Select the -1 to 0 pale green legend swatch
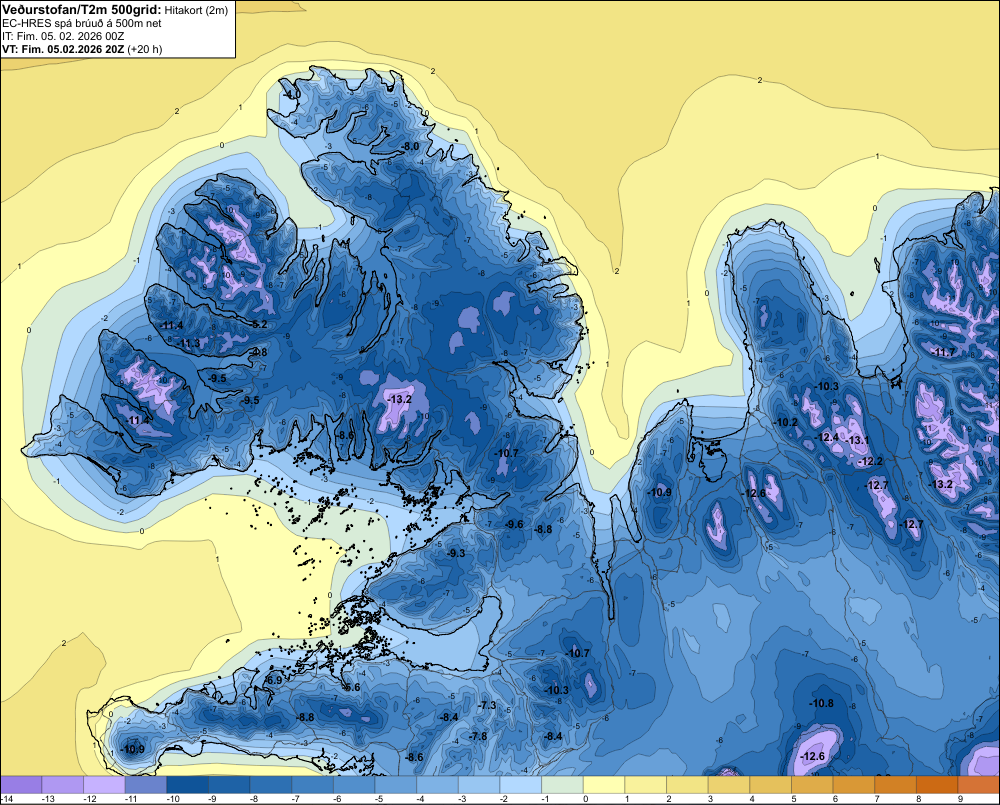The width and height of the screenshot is (1000, 805). [x=562, y=785]
